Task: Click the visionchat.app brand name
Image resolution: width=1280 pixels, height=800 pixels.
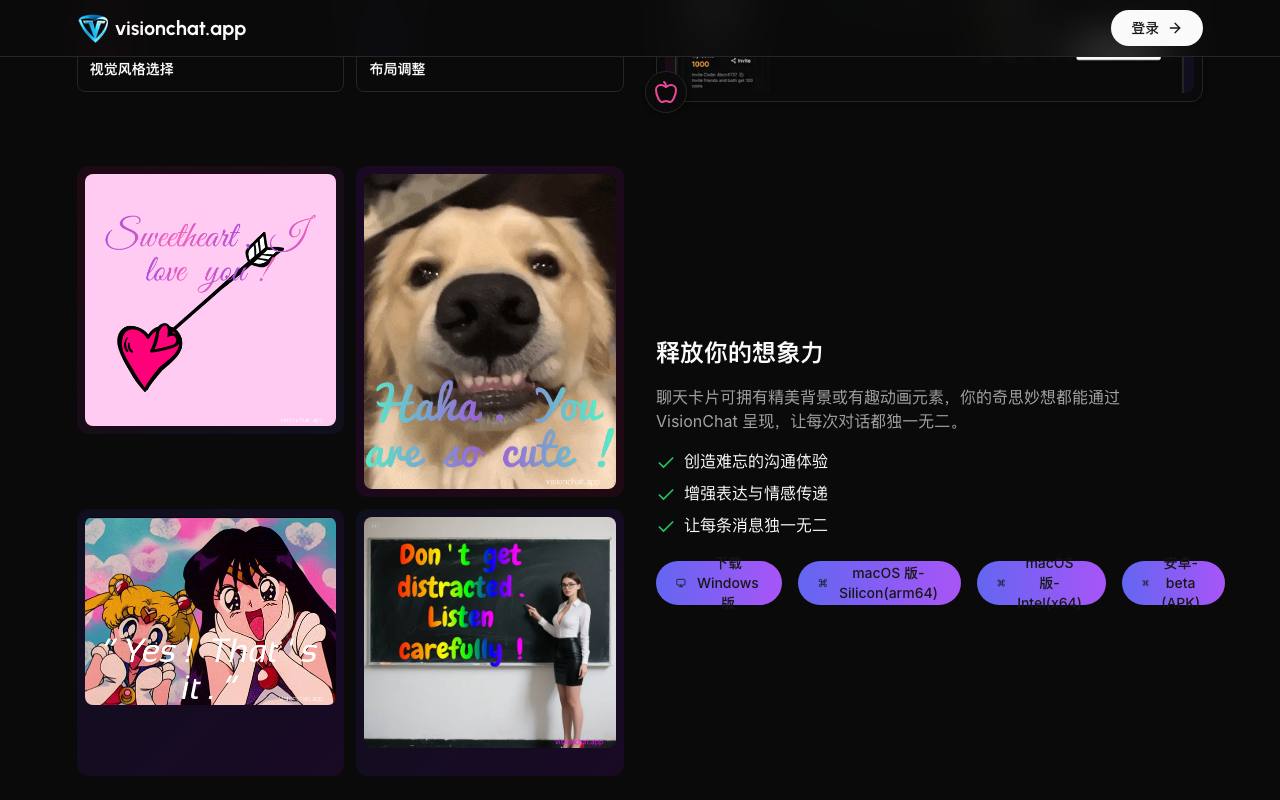Action: [180, 28]
